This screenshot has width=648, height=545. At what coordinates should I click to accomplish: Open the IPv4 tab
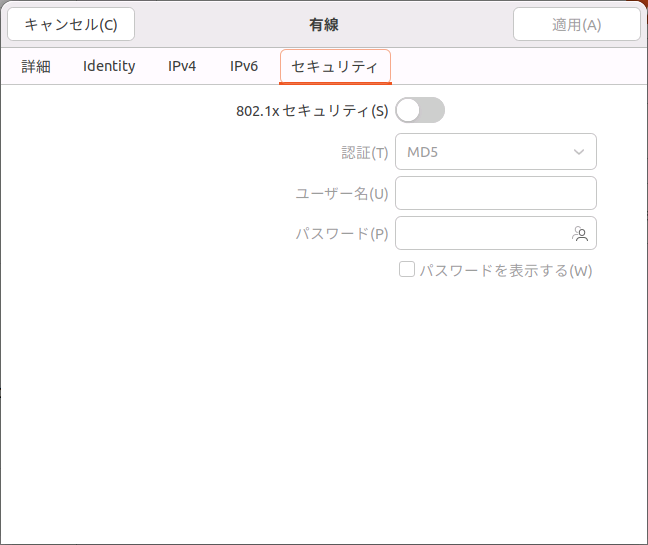pos(182,66)
